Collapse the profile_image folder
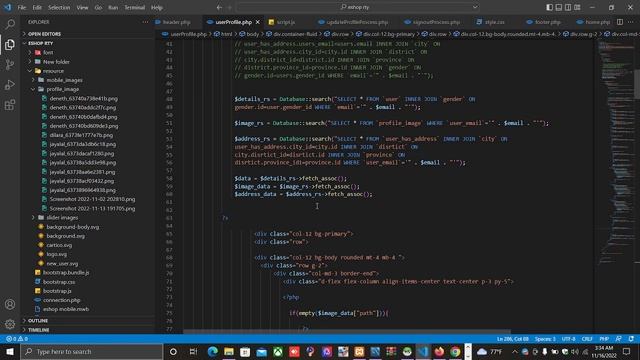The width and height of the screenshot is (640, 360). 62,89
